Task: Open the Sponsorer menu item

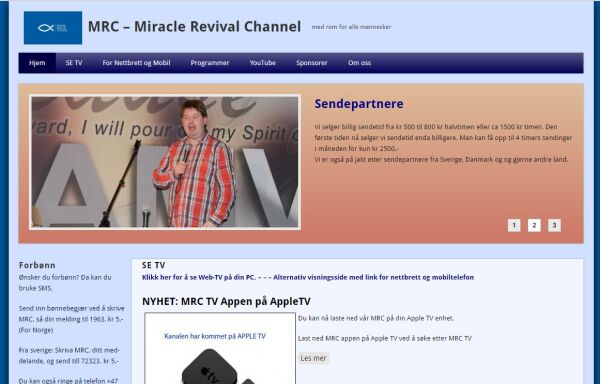Action: pos(311,63)
